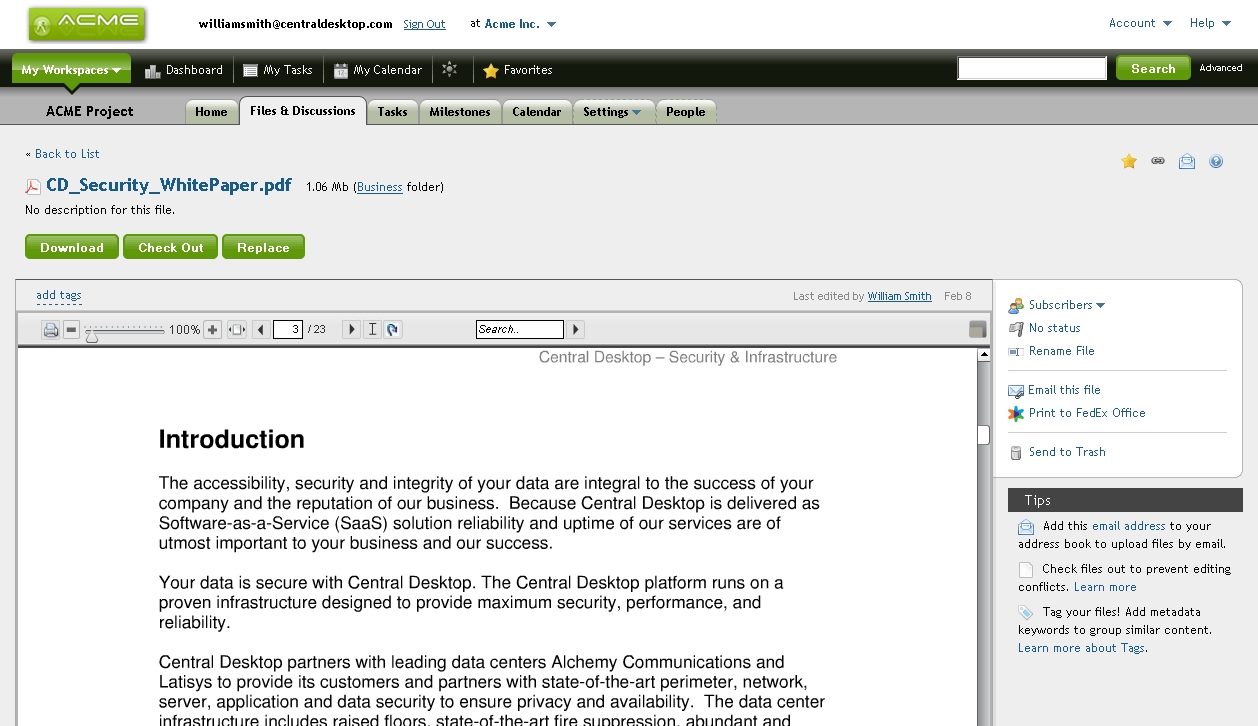Click the My Calendar icon in top bar

pos(341,70)
